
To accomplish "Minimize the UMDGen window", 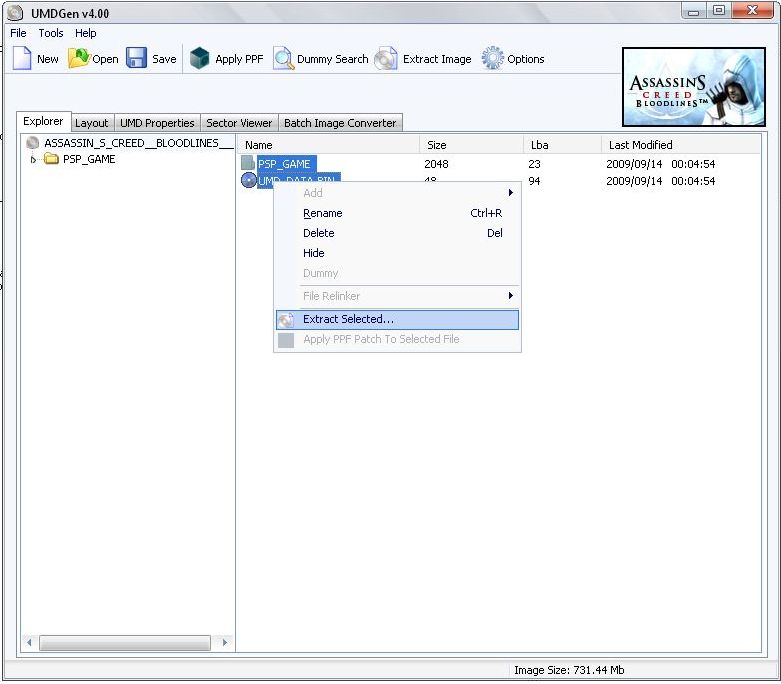I will click(693, 11).
